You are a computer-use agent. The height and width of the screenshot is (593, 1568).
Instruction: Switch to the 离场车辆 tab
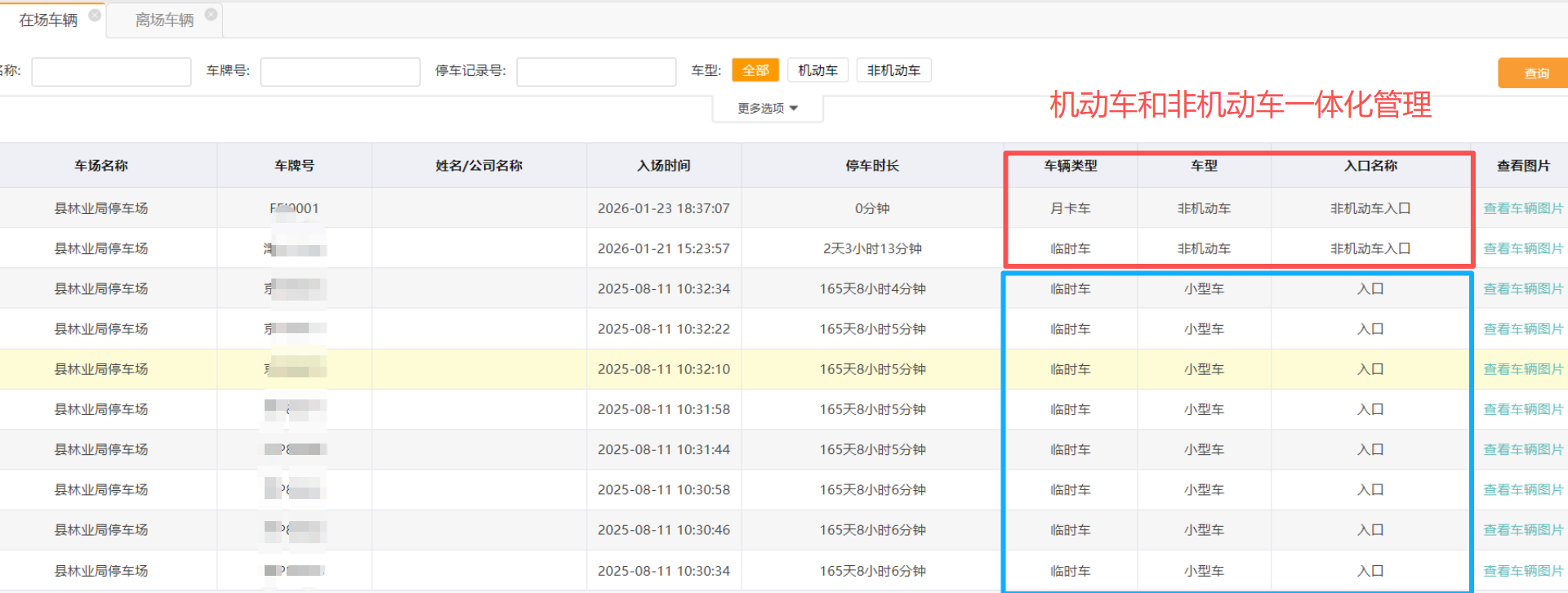pyautogui.click(x=164, y=20)
